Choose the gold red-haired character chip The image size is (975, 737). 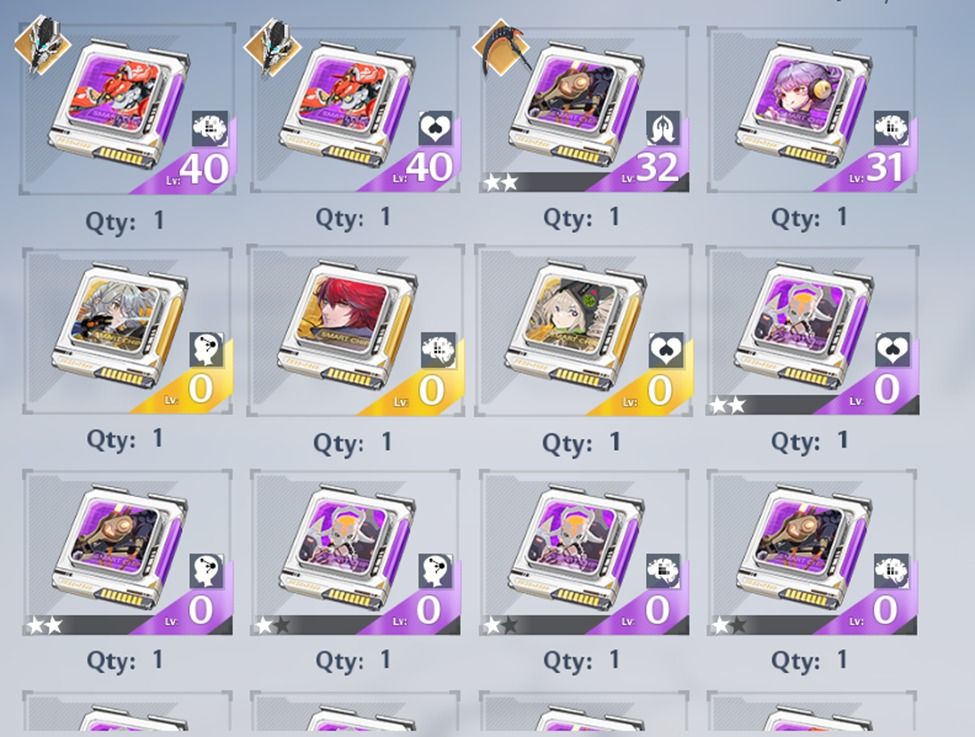coord(355,331)
